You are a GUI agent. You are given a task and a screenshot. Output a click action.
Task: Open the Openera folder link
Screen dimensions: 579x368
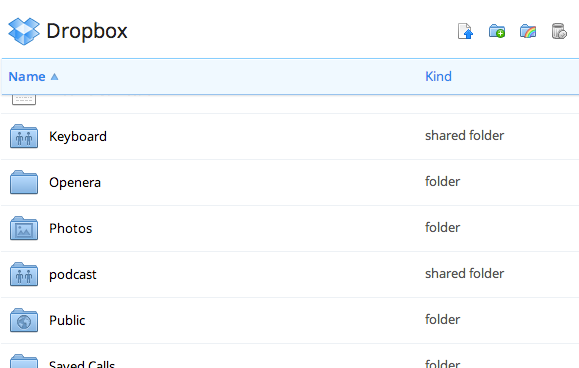[75, 182]
